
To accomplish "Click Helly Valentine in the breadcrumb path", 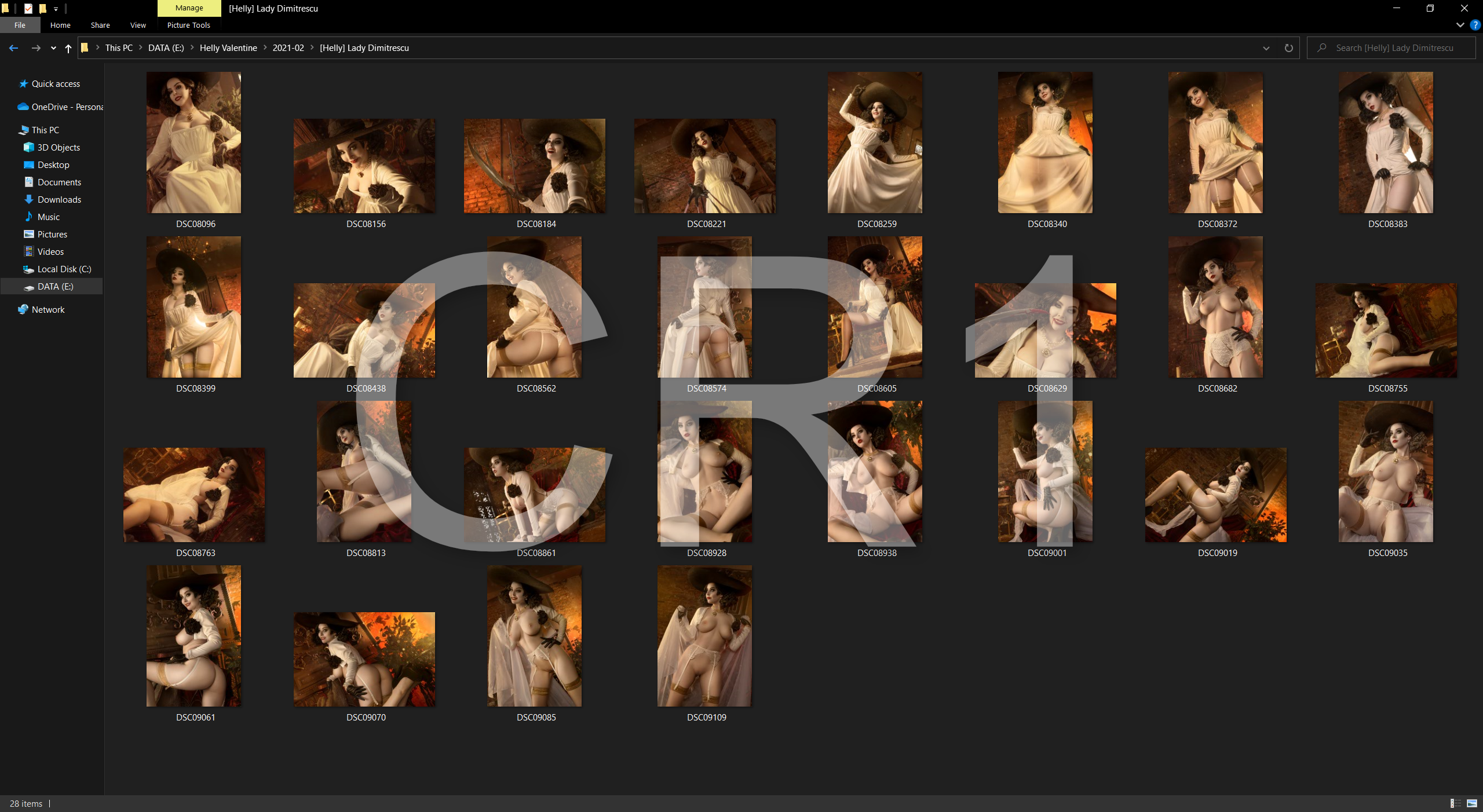I will 228,48.
